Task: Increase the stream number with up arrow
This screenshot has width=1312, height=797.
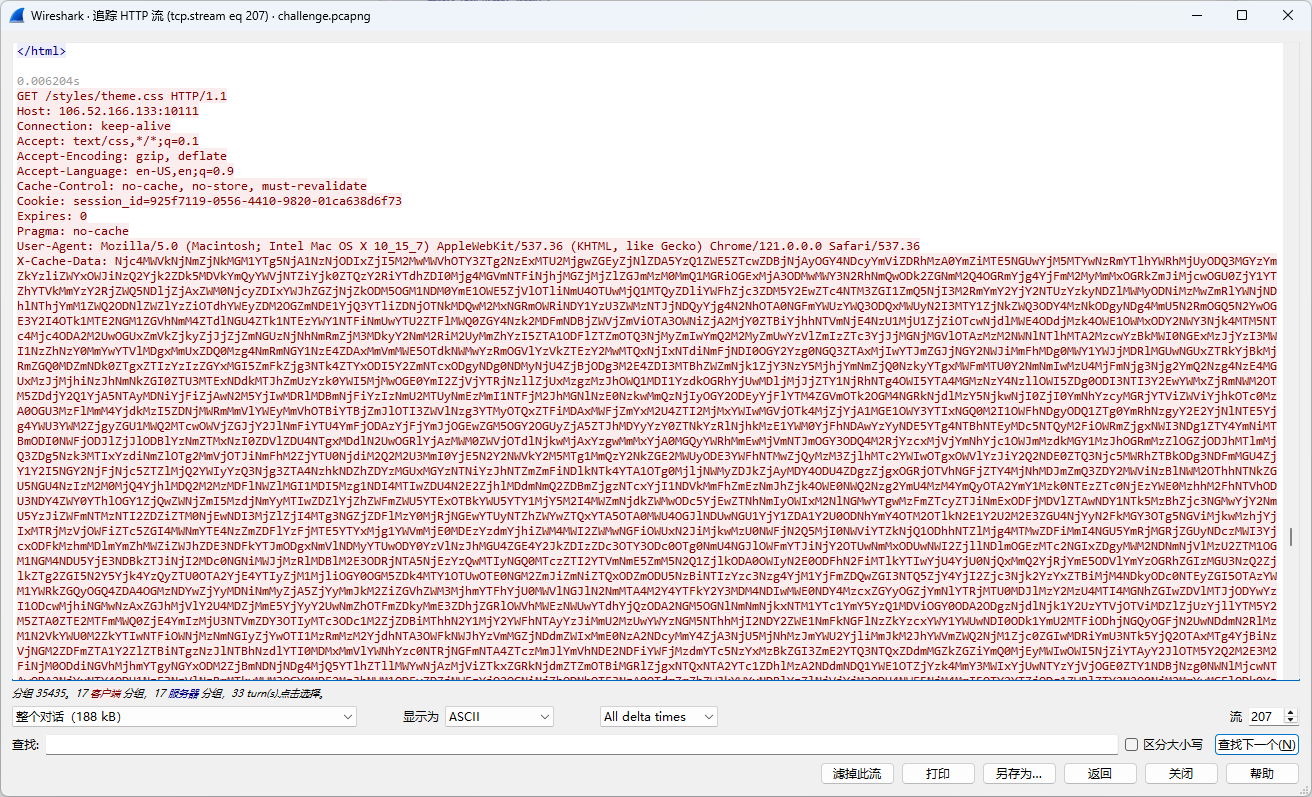Action: click(1290, 712)
